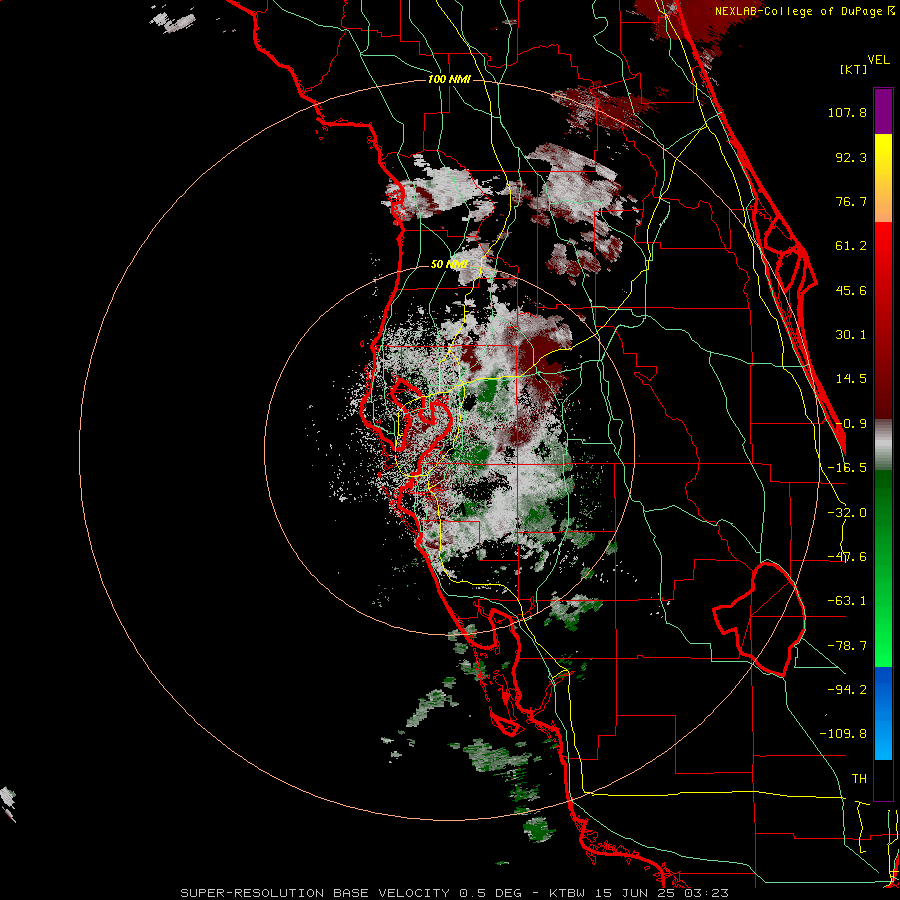Click the yellow-orange segment of the color bar

click(x=883, y=178)
